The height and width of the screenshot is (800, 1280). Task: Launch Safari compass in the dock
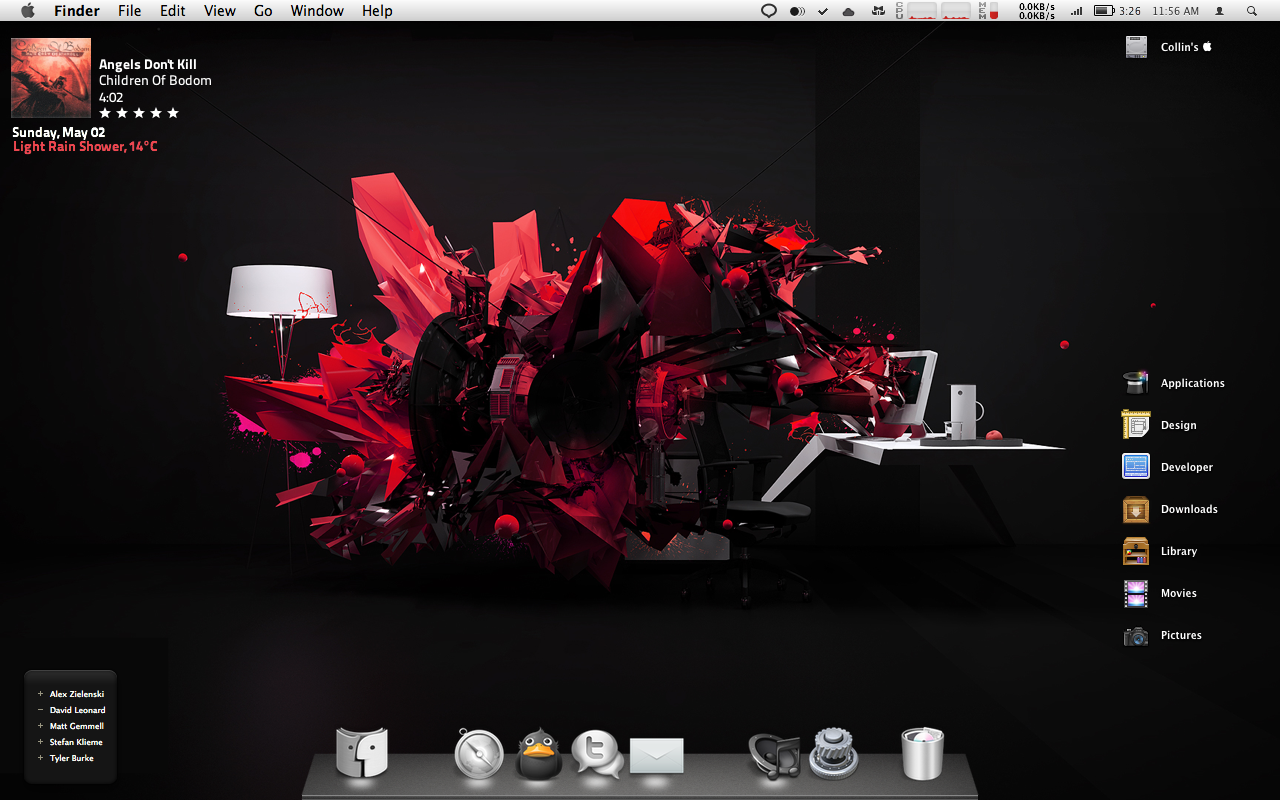point(479,754)
